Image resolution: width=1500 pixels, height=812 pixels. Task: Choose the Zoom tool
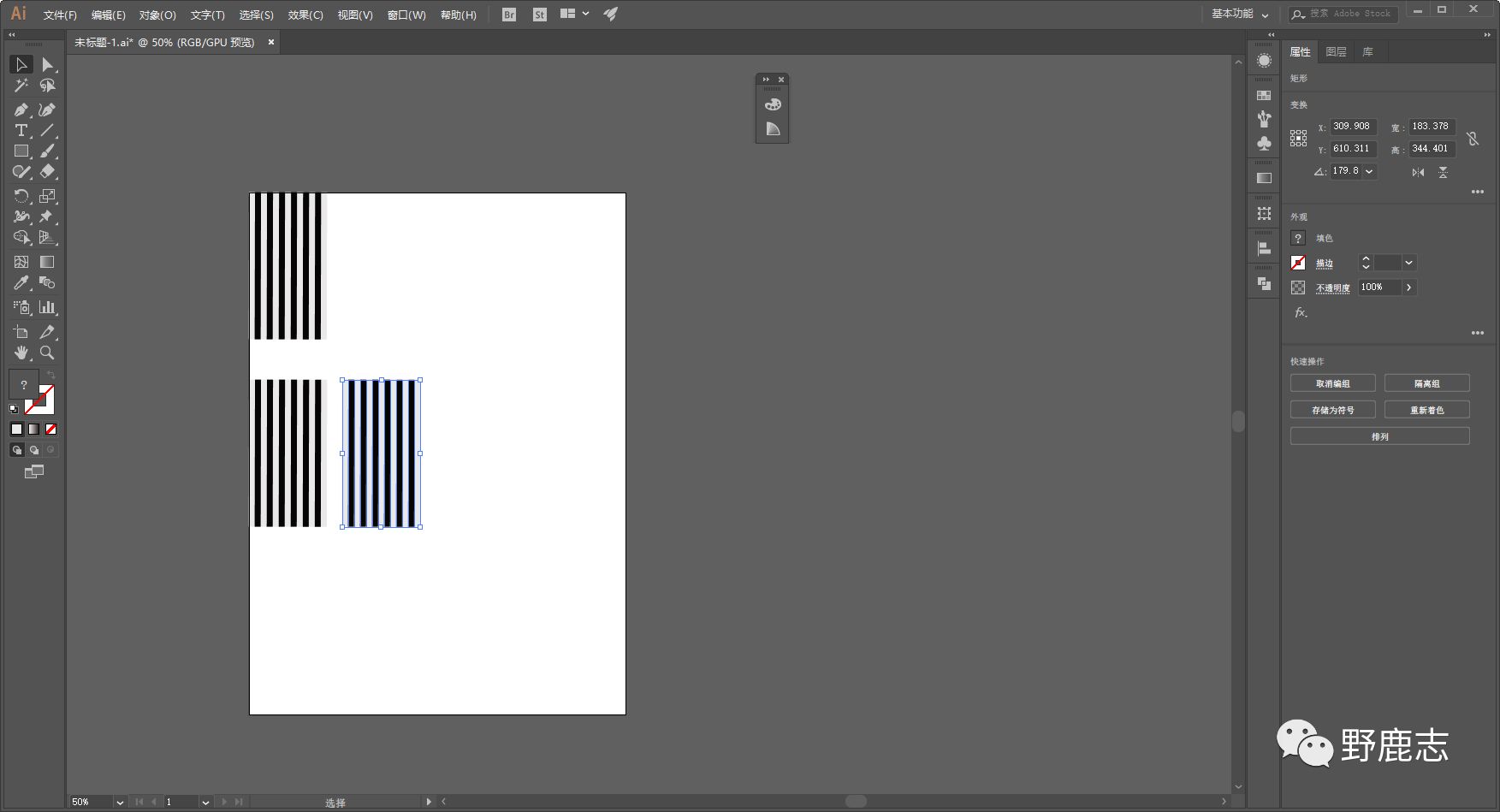coord(47,353)
